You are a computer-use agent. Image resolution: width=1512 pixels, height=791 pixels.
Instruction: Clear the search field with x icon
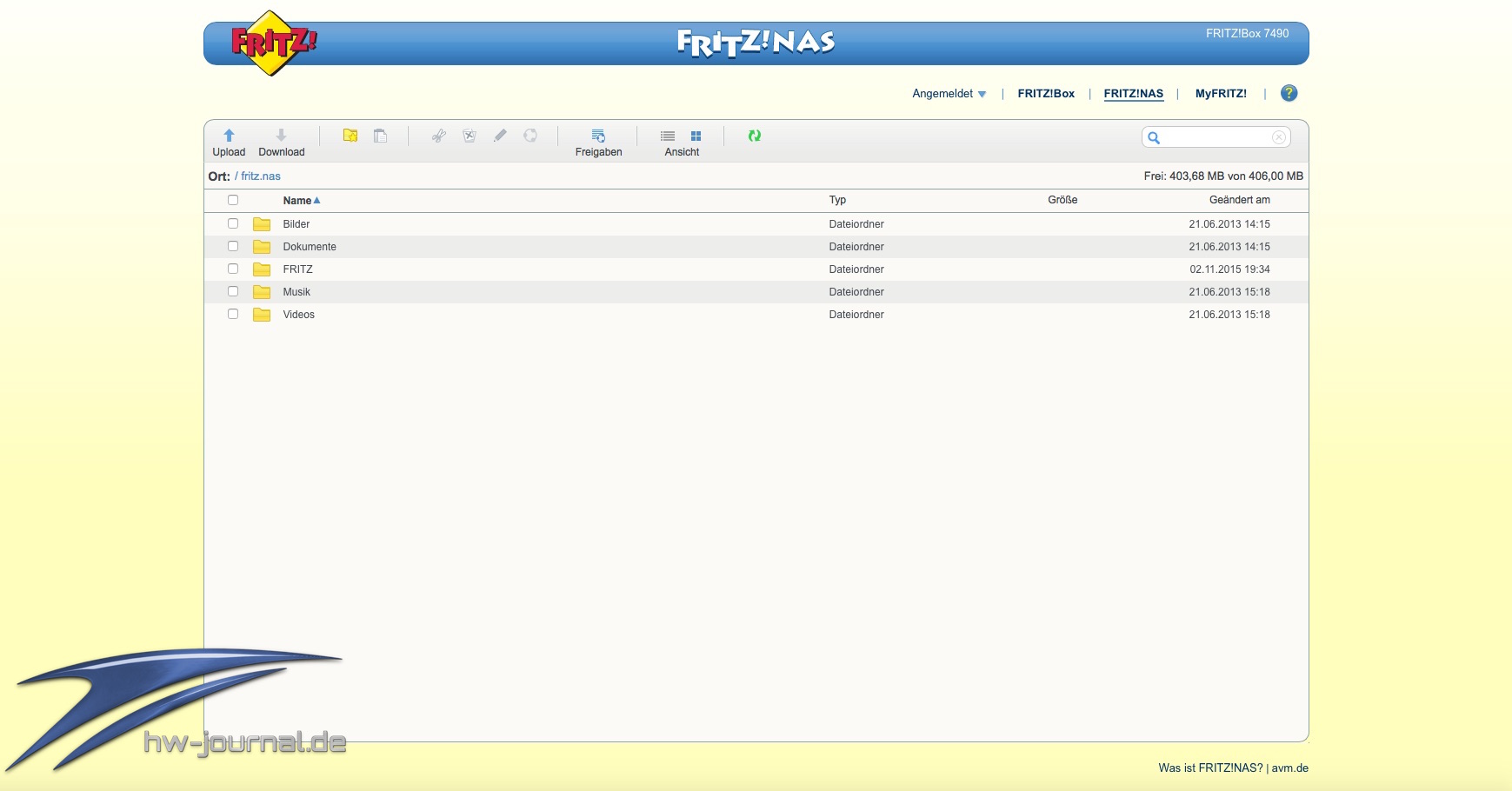[x=1279, y=137]
